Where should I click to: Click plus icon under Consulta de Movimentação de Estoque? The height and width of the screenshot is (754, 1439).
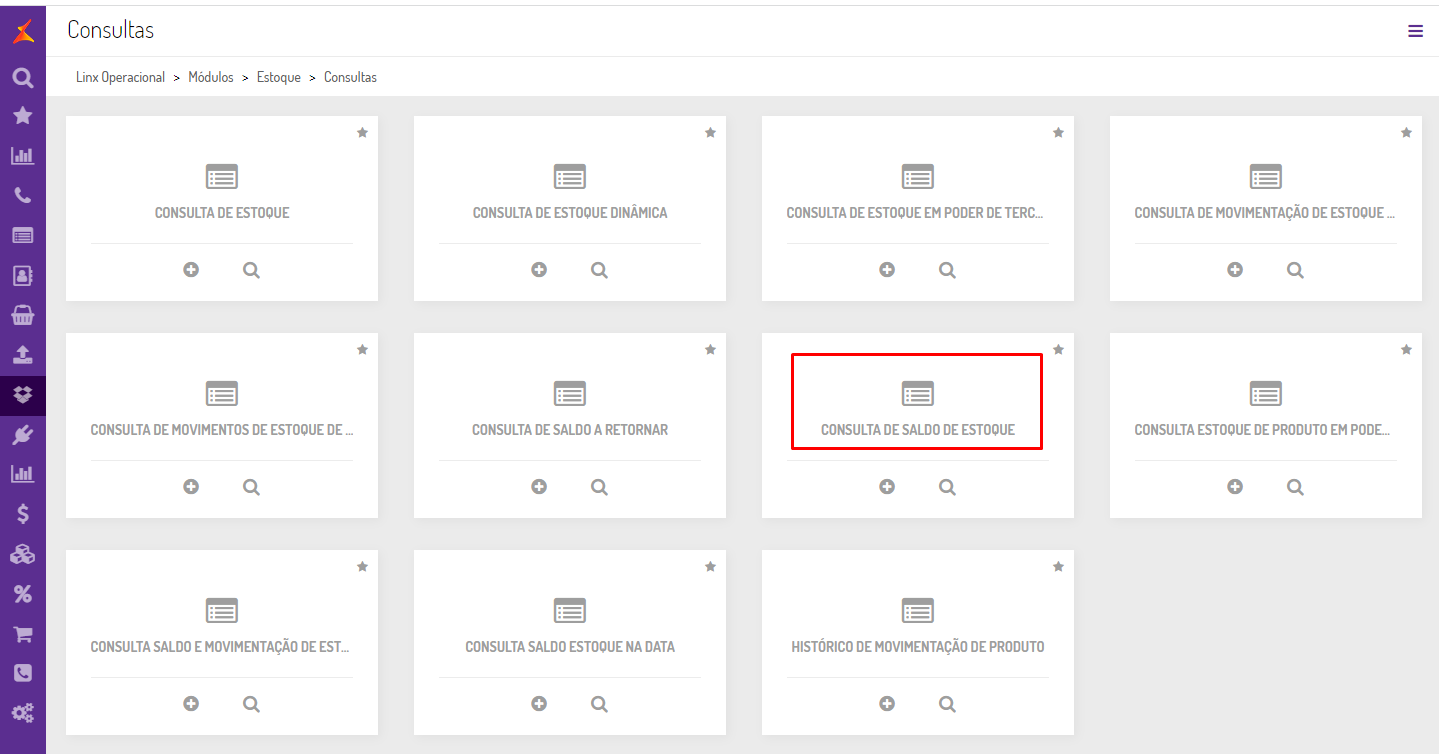[x=1235, y=270]
